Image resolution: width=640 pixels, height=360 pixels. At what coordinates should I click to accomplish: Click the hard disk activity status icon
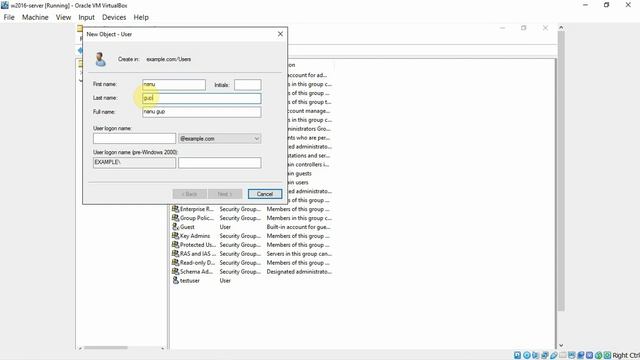click(518, 356)
